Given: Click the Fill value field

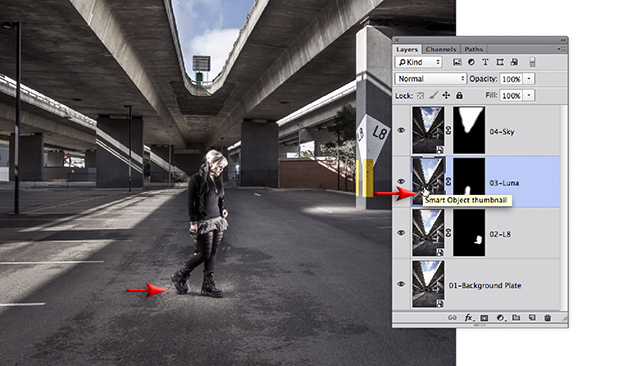Looking at the screenshot, I should (x=511, y=96).
